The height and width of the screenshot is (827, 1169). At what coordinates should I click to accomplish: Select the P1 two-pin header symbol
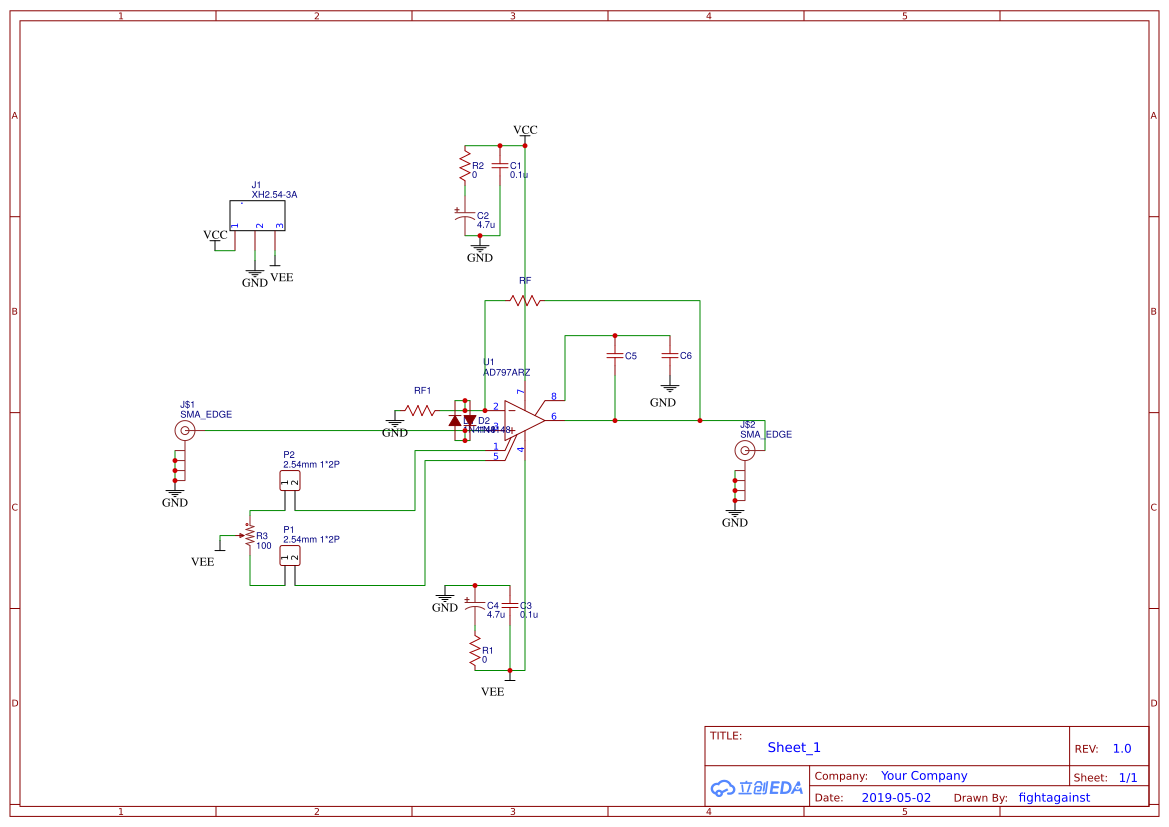tap(290, 556)
